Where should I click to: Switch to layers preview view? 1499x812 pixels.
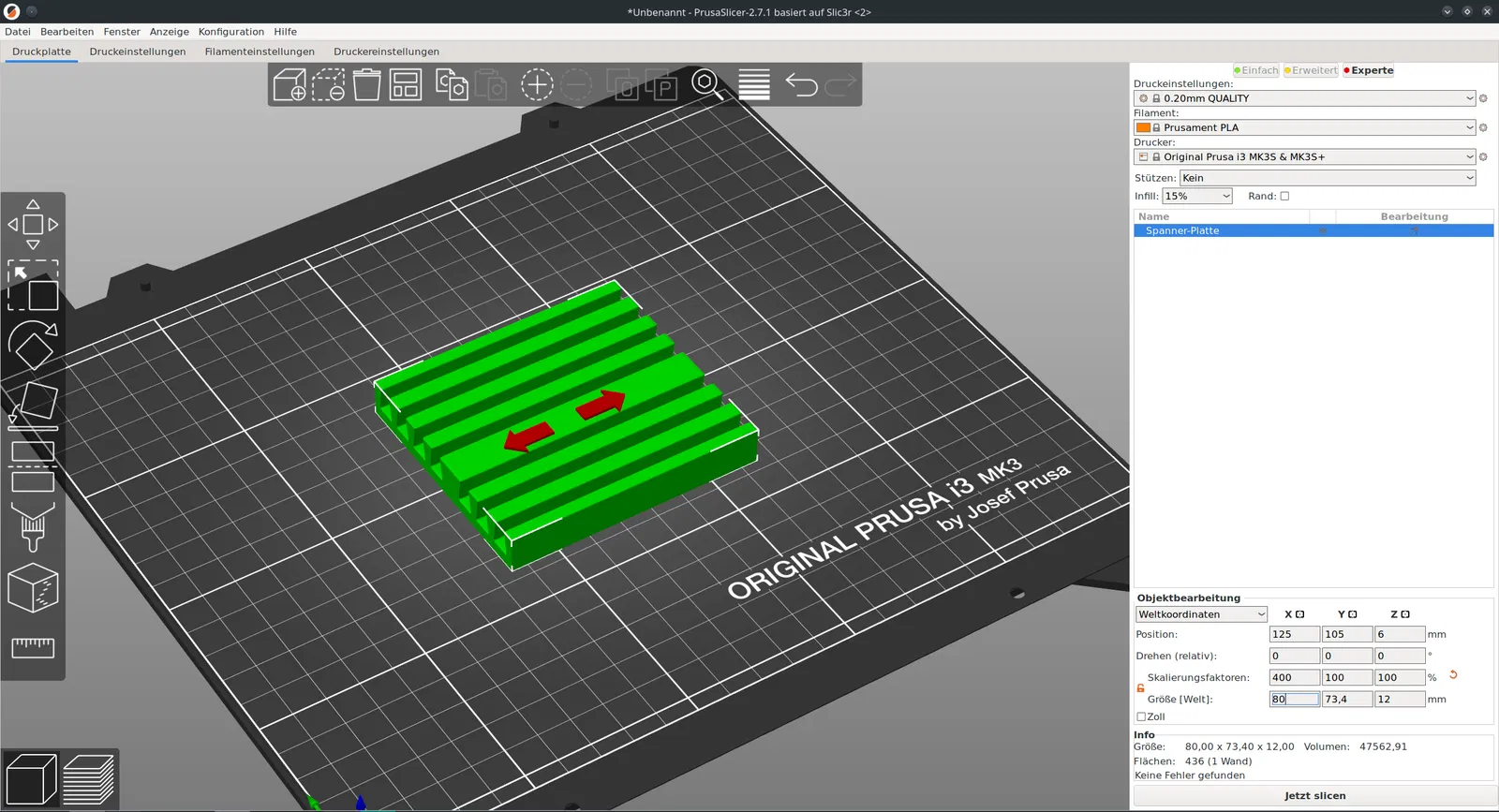[x=89, y=779]
